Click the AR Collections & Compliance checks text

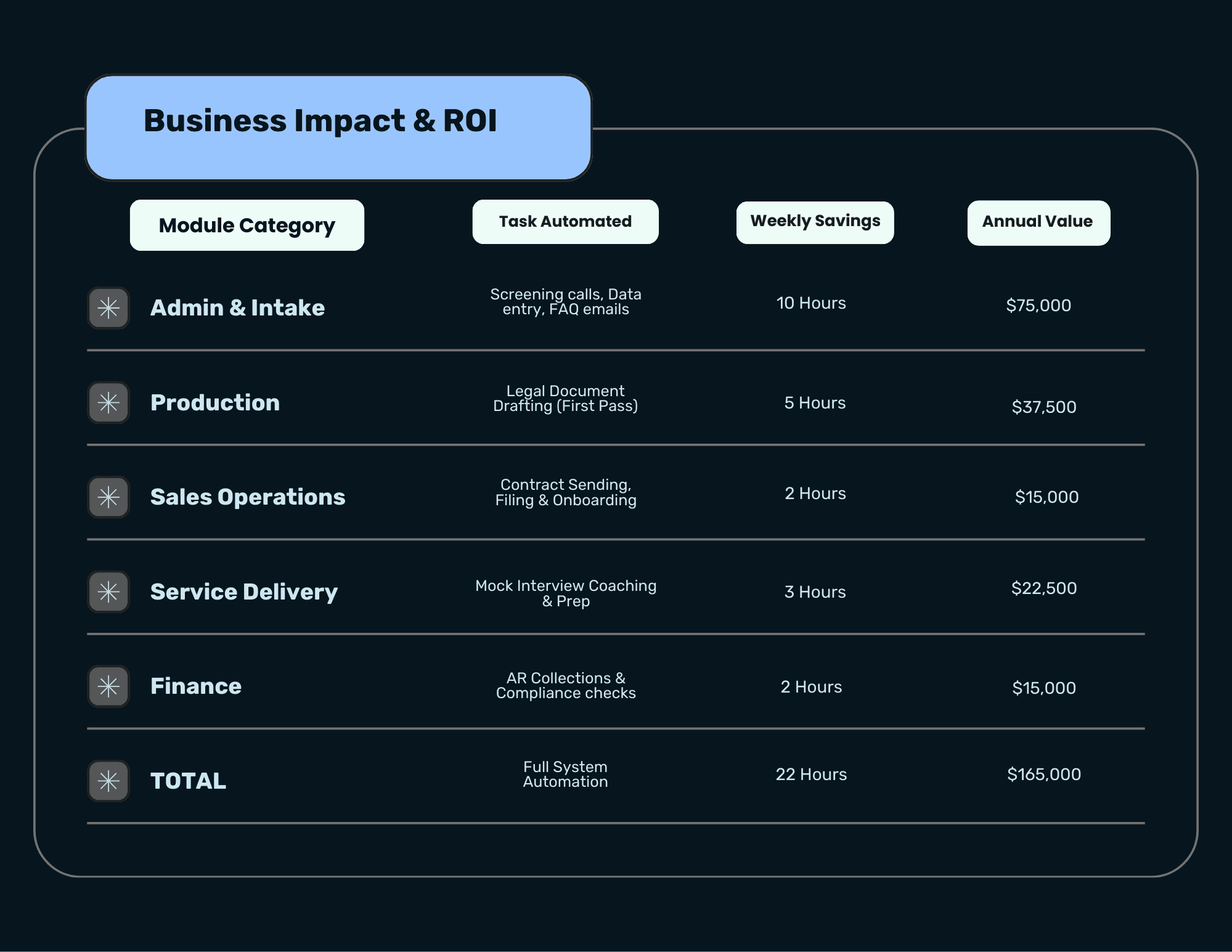point(565,686)
